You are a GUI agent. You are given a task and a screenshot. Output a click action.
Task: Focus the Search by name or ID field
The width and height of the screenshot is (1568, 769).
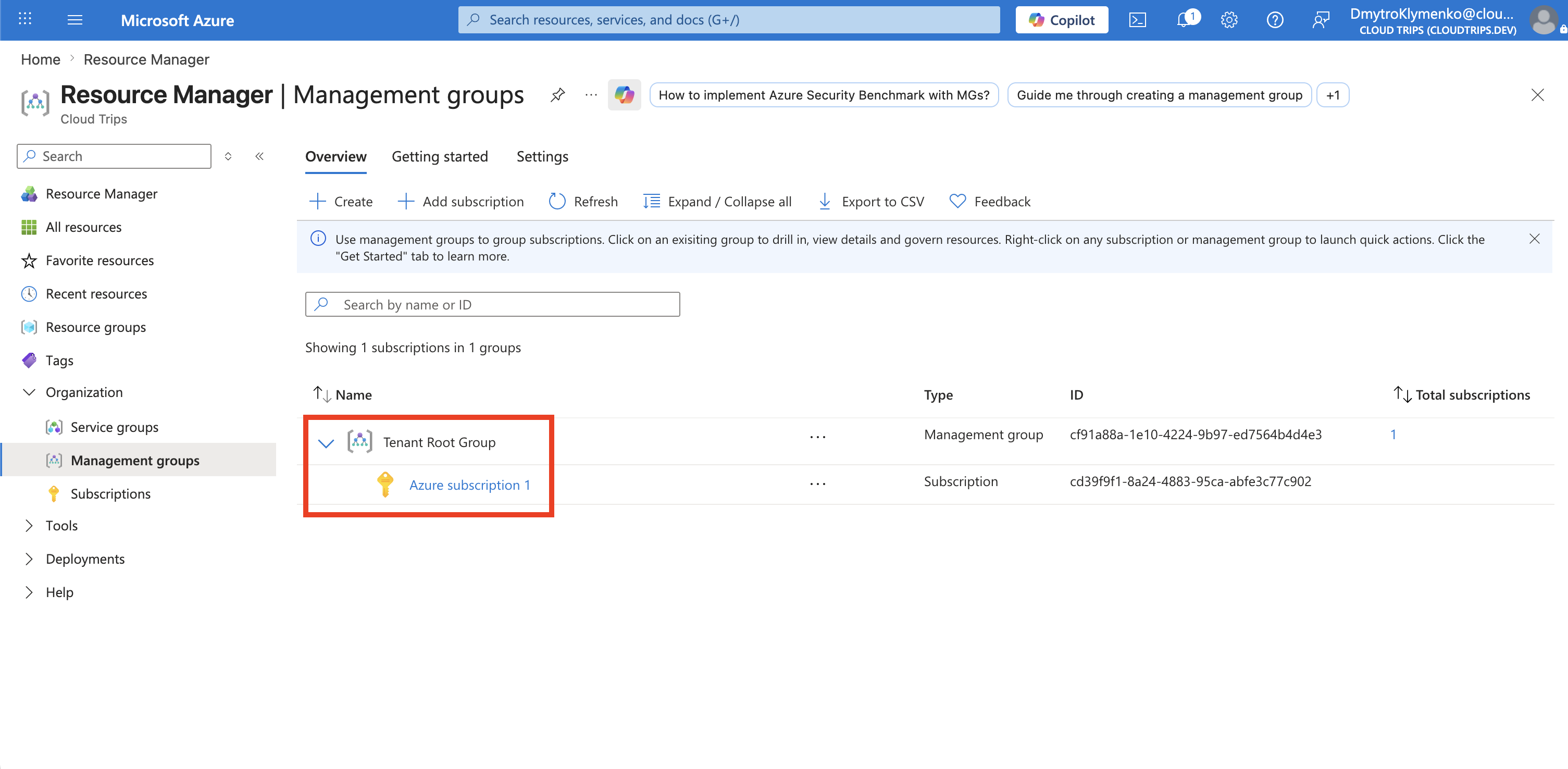point(492,304)
